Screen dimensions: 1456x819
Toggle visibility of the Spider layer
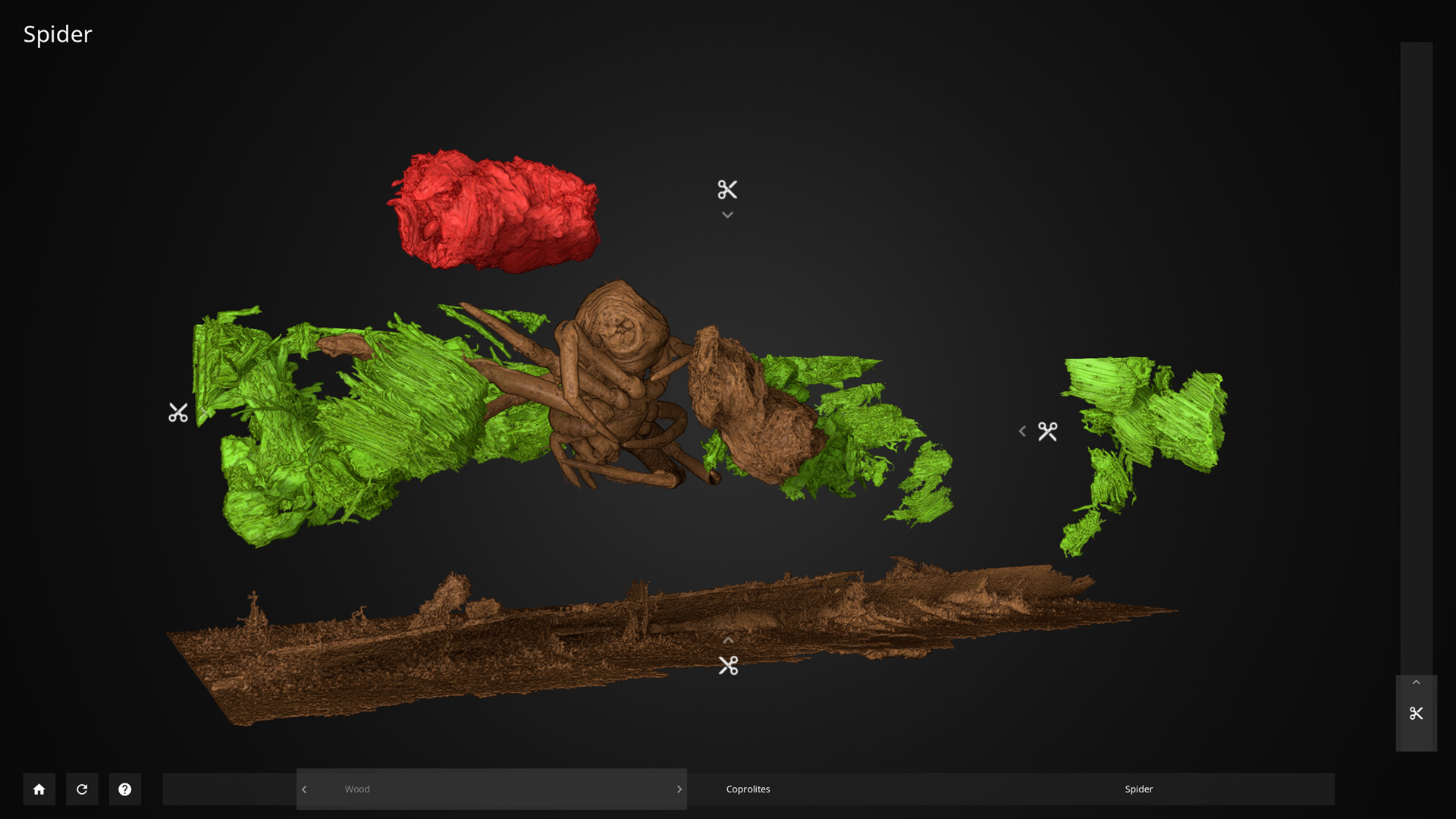click(x=1139, y=789)
